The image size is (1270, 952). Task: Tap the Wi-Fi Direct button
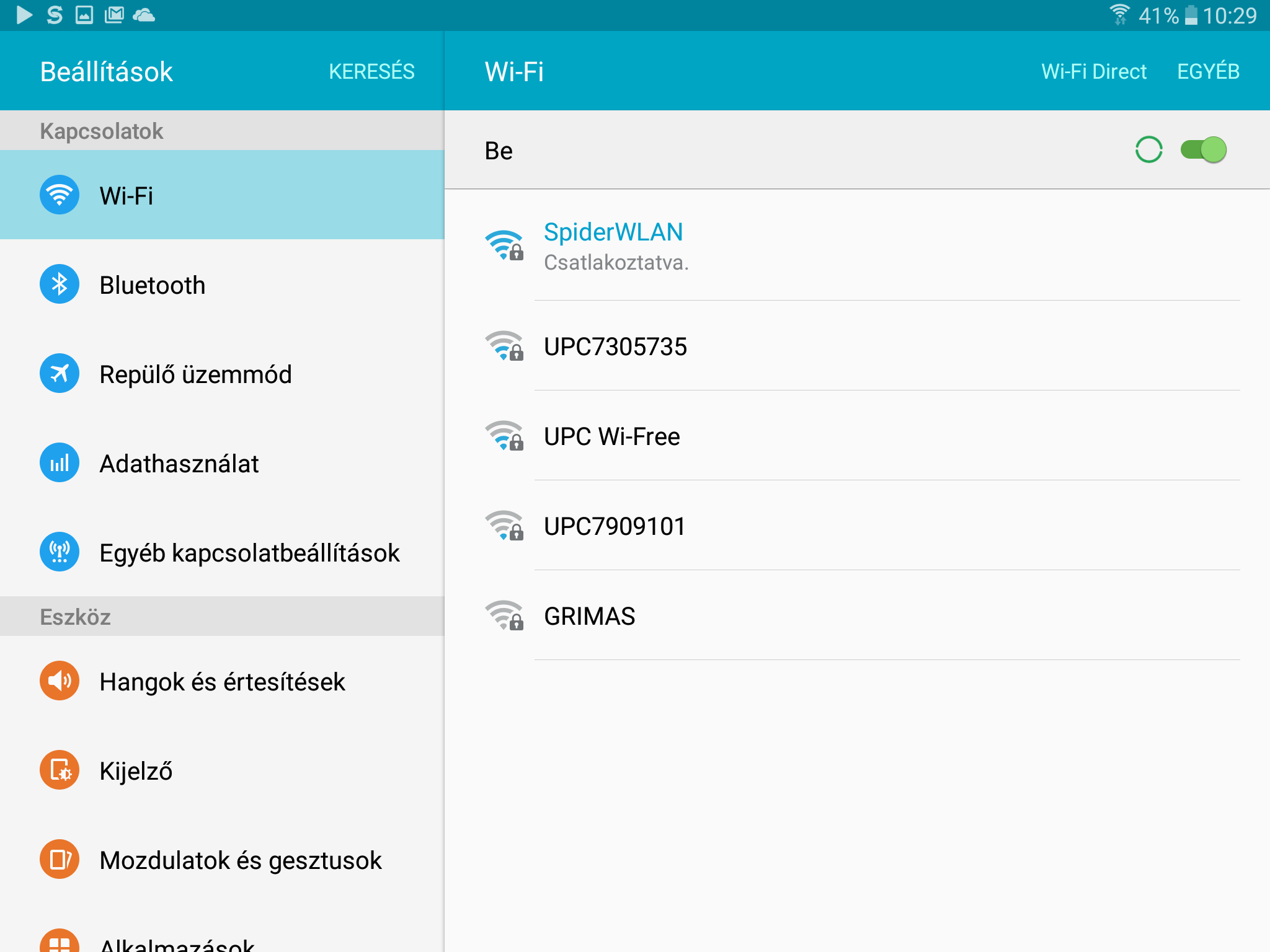(x=1094, y=71)
